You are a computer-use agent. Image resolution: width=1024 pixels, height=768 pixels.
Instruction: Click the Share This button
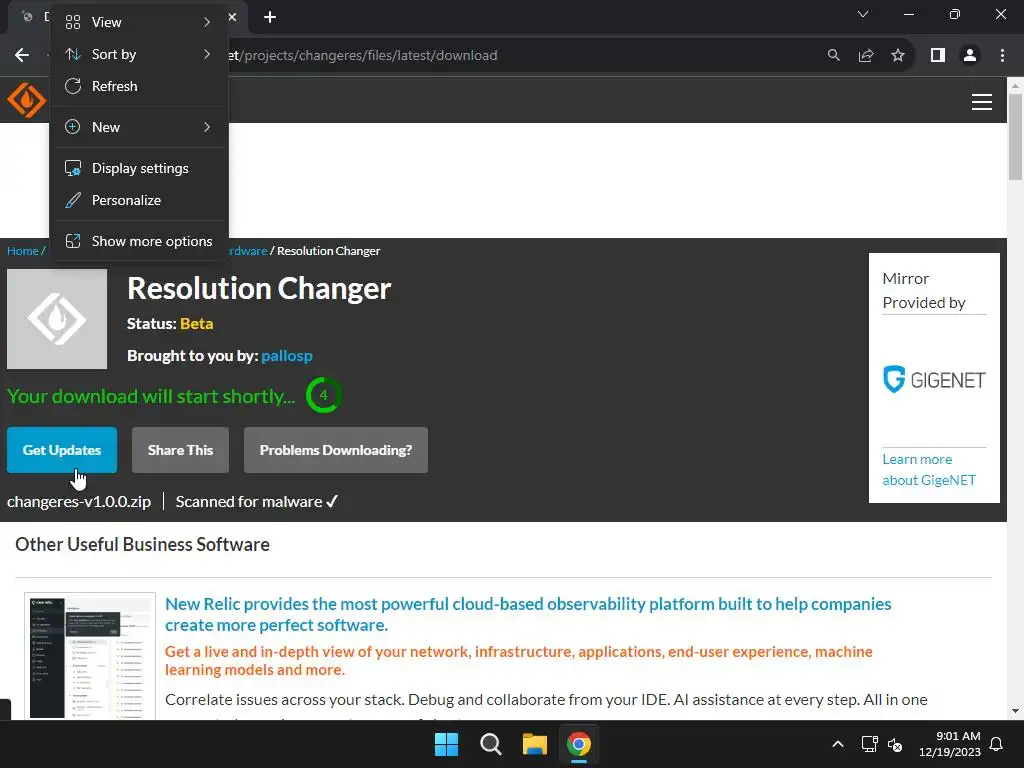click(x=180, y=450)
